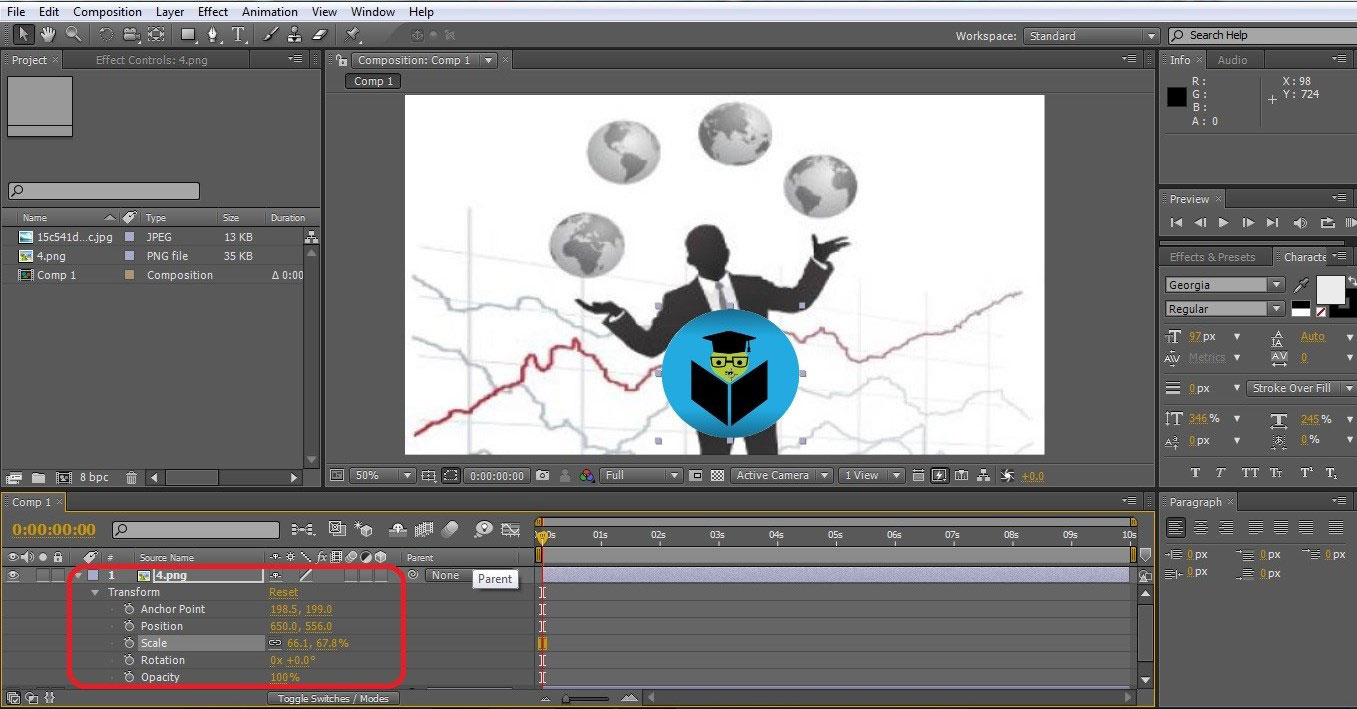Collapse the Transform properties group
The width and height of the screenshot is (1357, 709).
click(95, 591)
